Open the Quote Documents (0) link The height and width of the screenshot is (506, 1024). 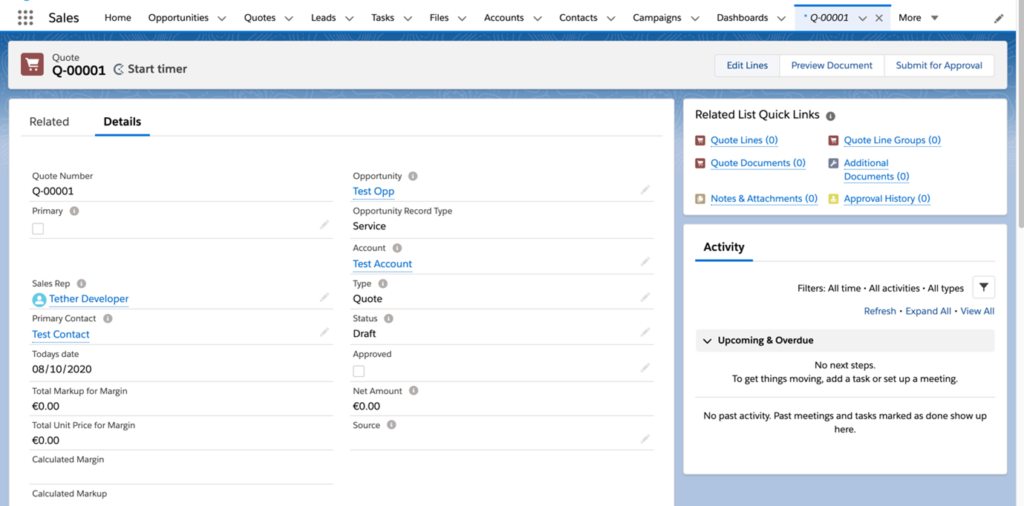(758, 163)
